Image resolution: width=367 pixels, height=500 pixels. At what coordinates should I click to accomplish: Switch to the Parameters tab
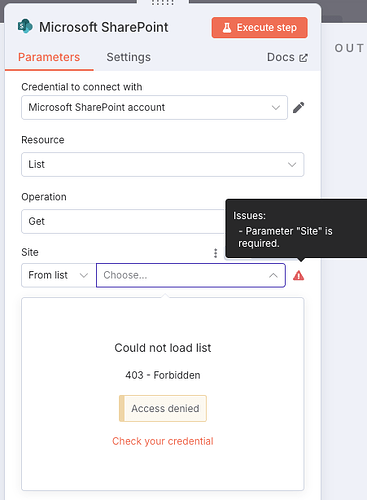click(49, 57)
